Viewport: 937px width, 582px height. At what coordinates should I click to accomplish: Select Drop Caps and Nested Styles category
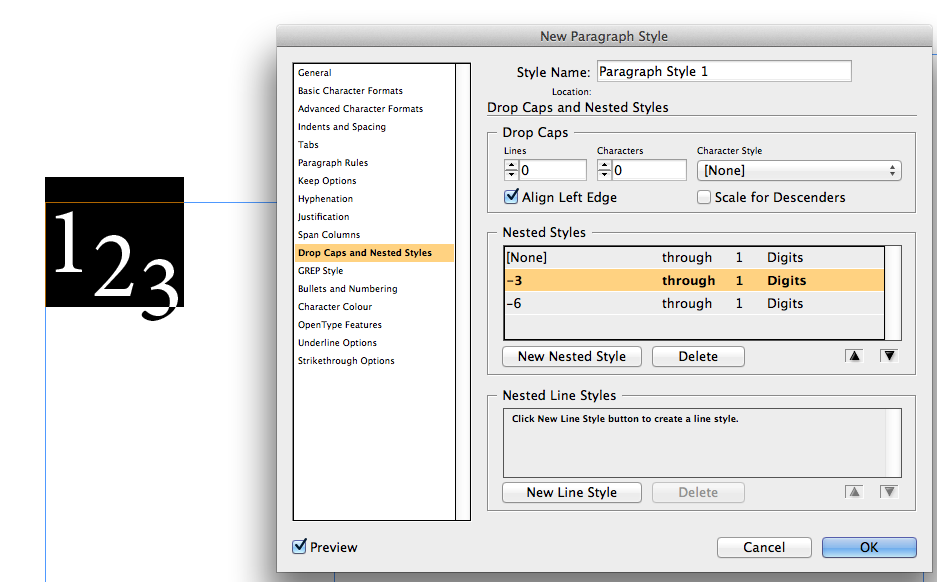[x=374, y=253]
